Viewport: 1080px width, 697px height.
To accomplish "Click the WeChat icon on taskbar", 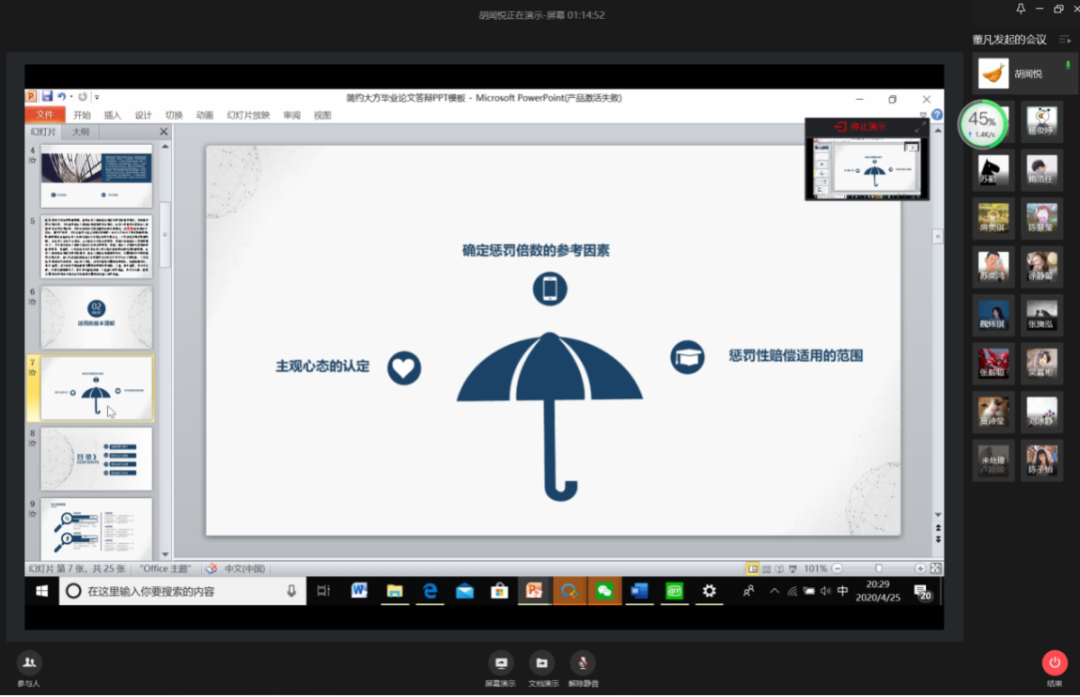I will (604, 591).
